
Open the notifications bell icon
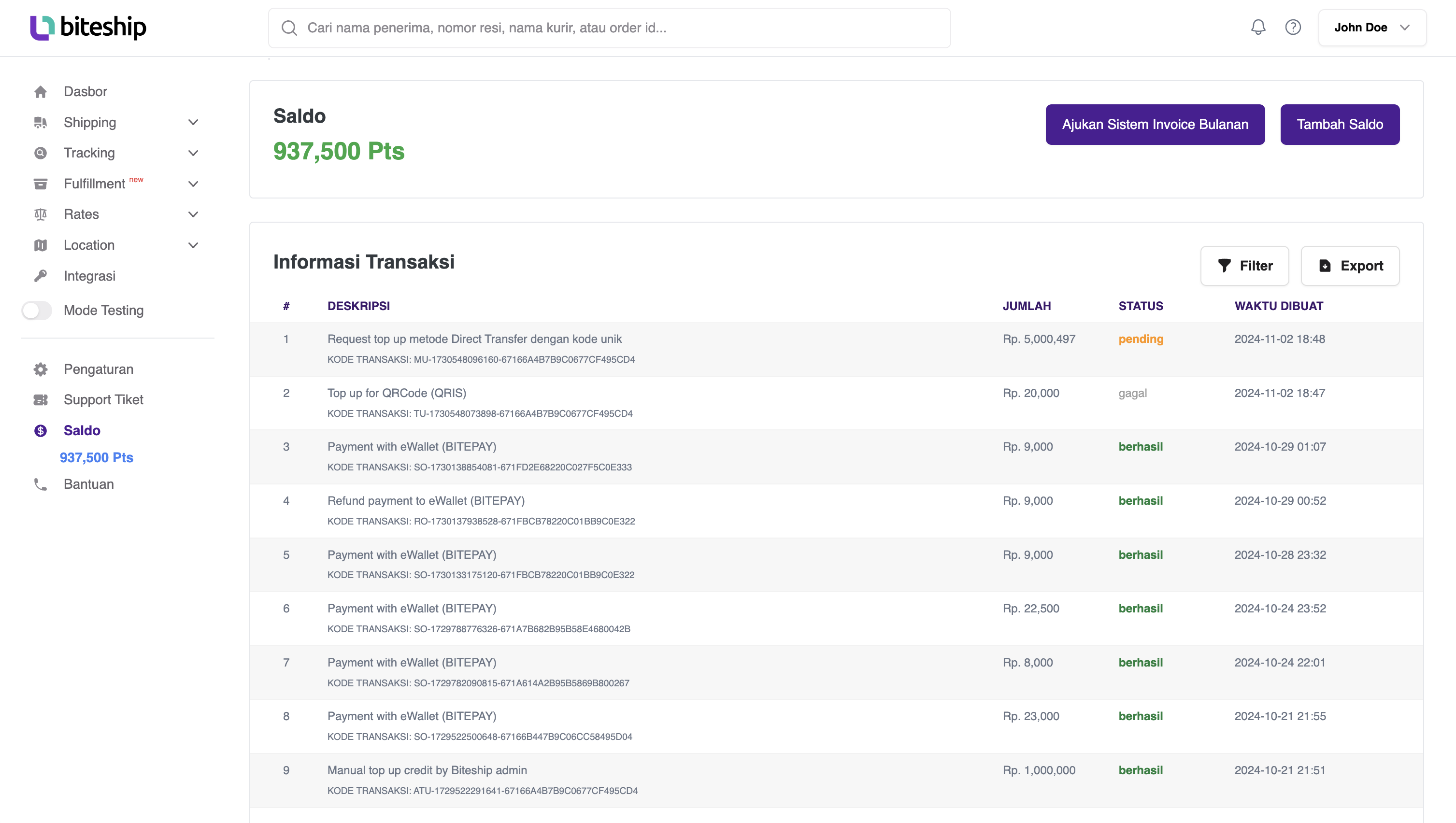pyautogui.click(x=1258, y=27)
